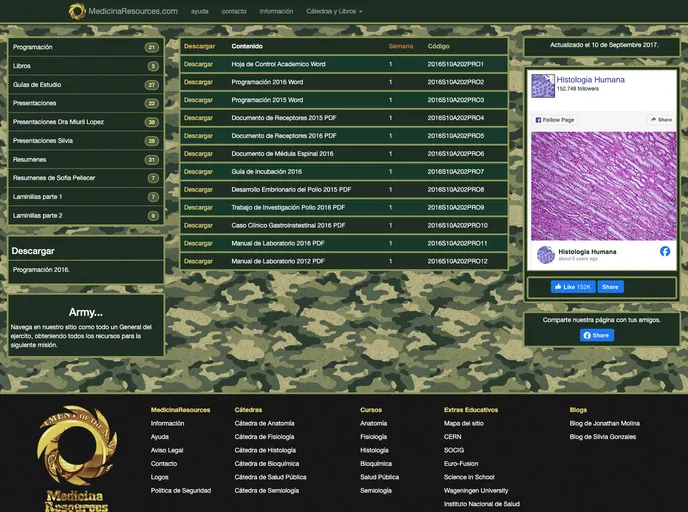The height and width of the screenshot is (512, 688).
Task: Open the contacto navigation item
Action: [234, 11]
